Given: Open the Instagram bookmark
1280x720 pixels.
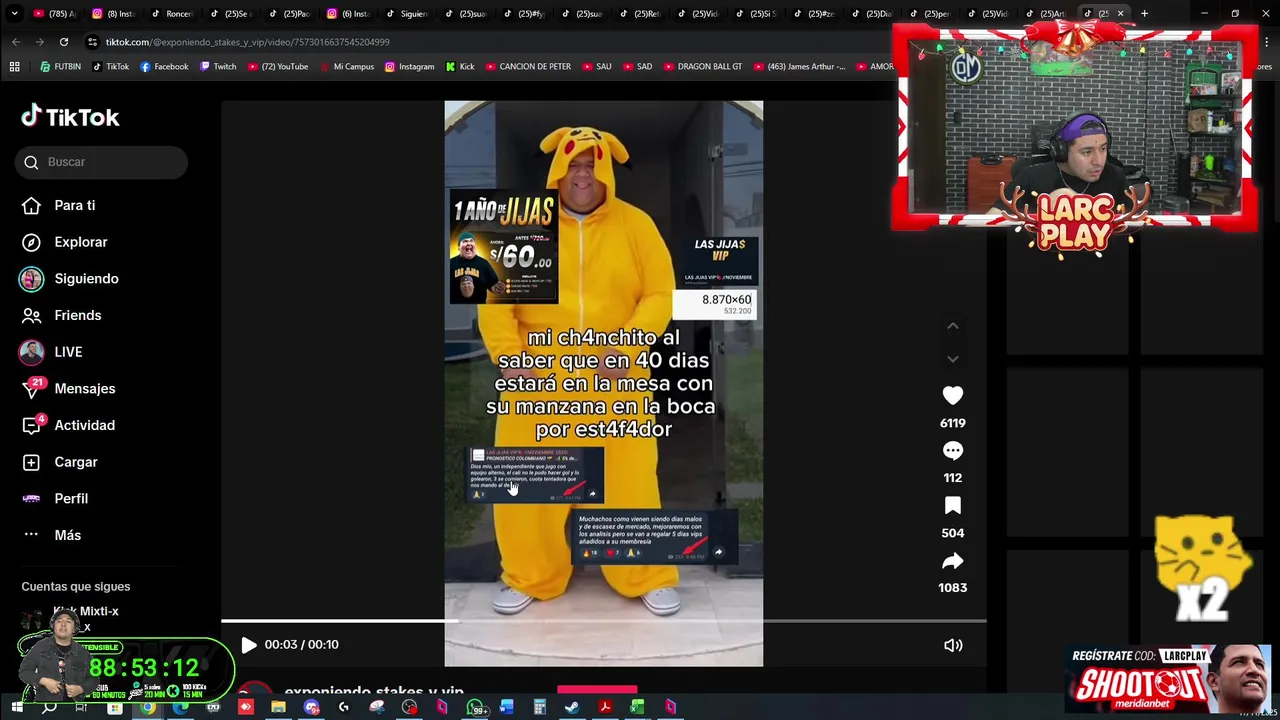Looking at the screenshot, I should 410,67.
